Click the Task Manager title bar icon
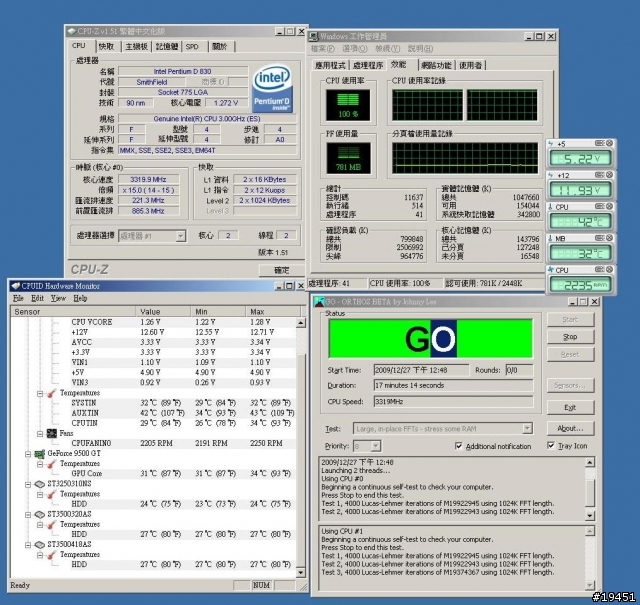The height and width of the screenshot is (605, 640). tap(313, 37)
